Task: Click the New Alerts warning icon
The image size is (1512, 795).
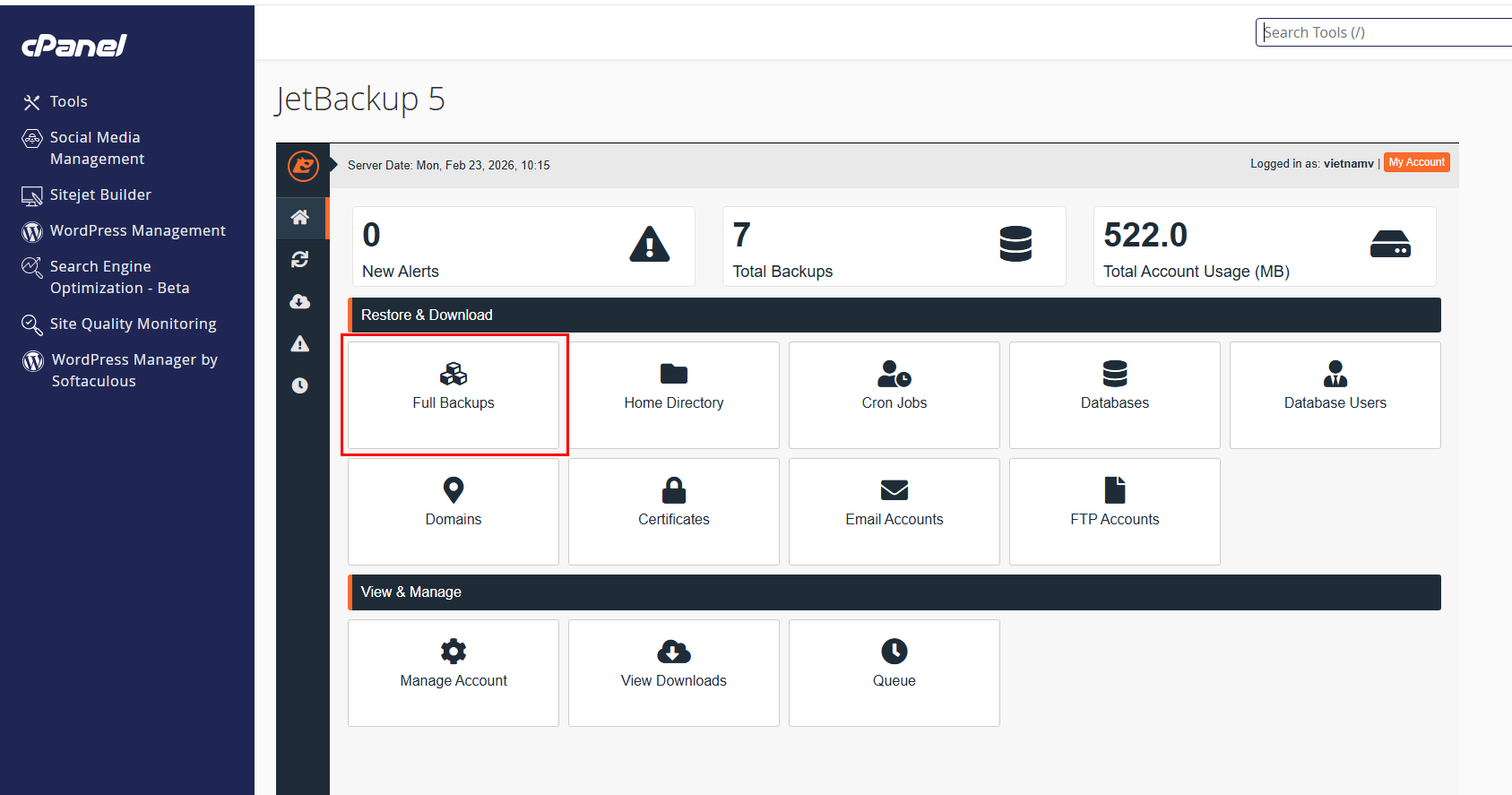Action: (x=650, y=245)
